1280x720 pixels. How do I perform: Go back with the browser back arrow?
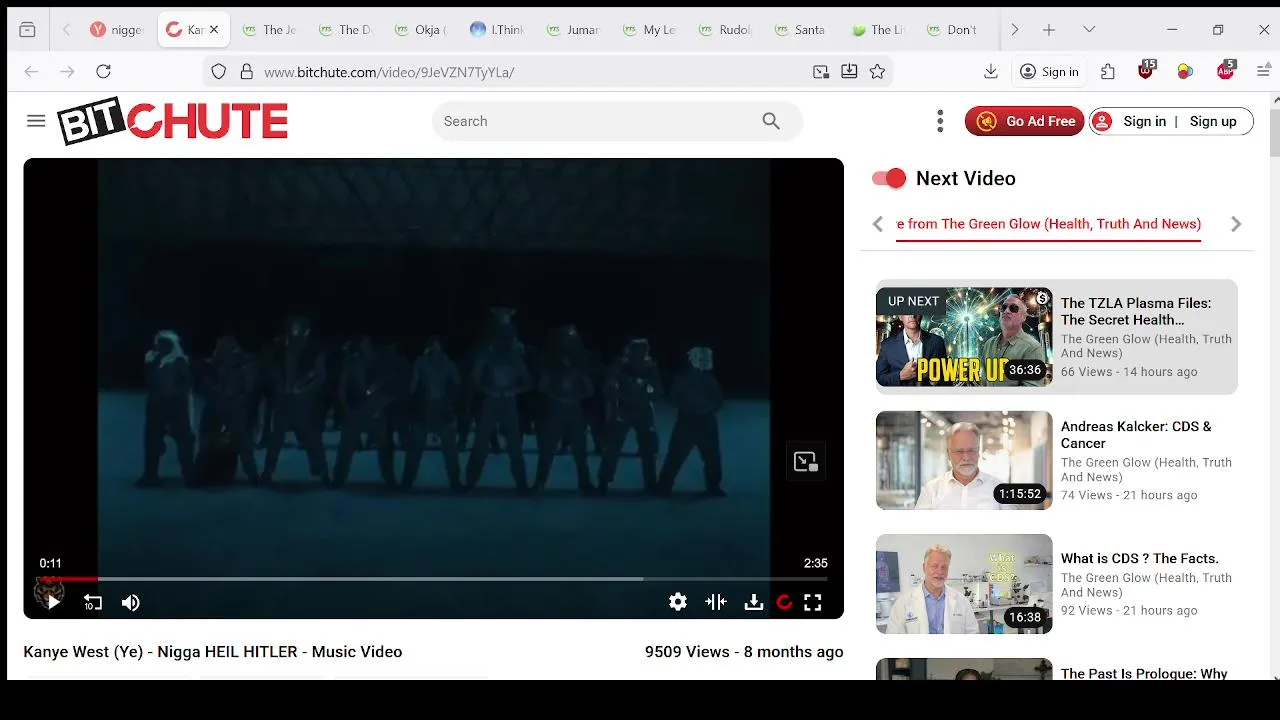pos(31,71)
